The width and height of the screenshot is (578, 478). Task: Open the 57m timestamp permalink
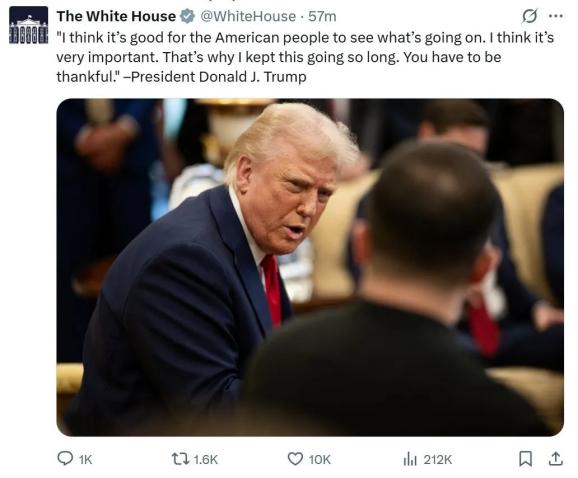(x=322, y=17)
